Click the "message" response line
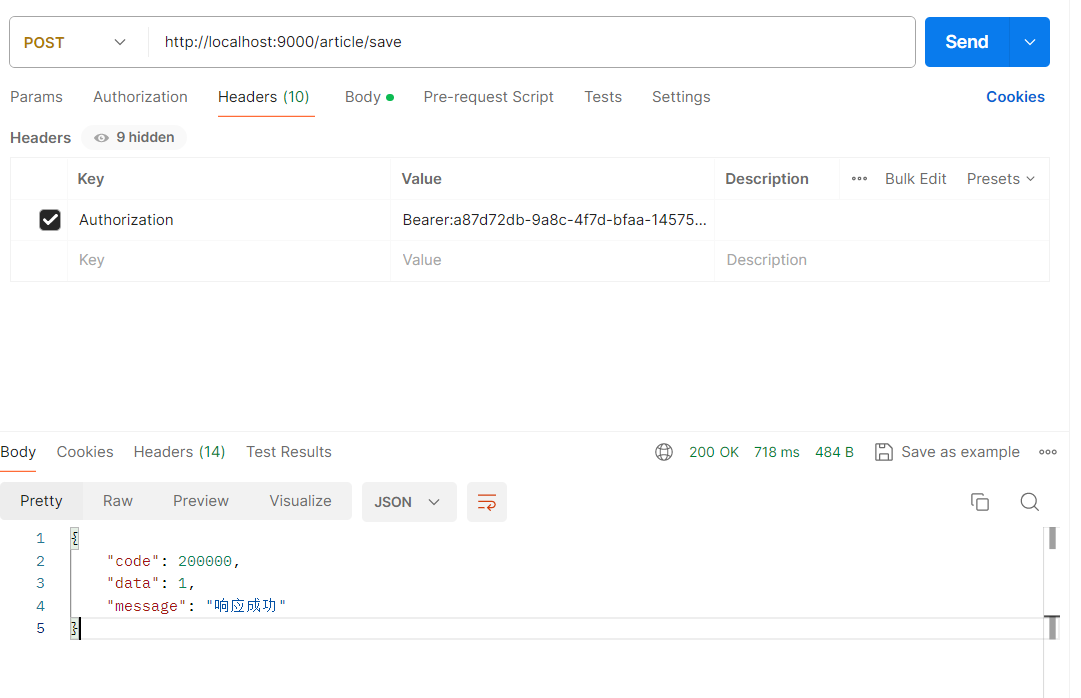 pos(196,606)
